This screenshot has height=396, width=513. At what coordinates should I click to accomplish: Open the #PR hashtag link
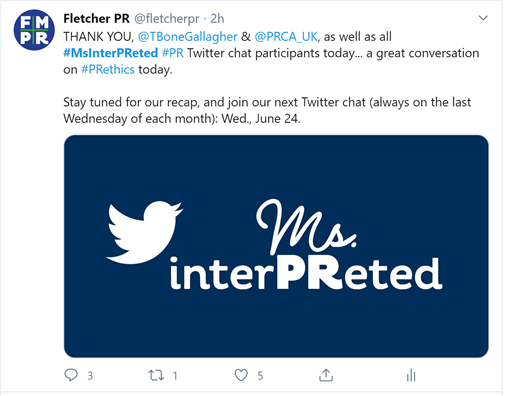point(173,53)
